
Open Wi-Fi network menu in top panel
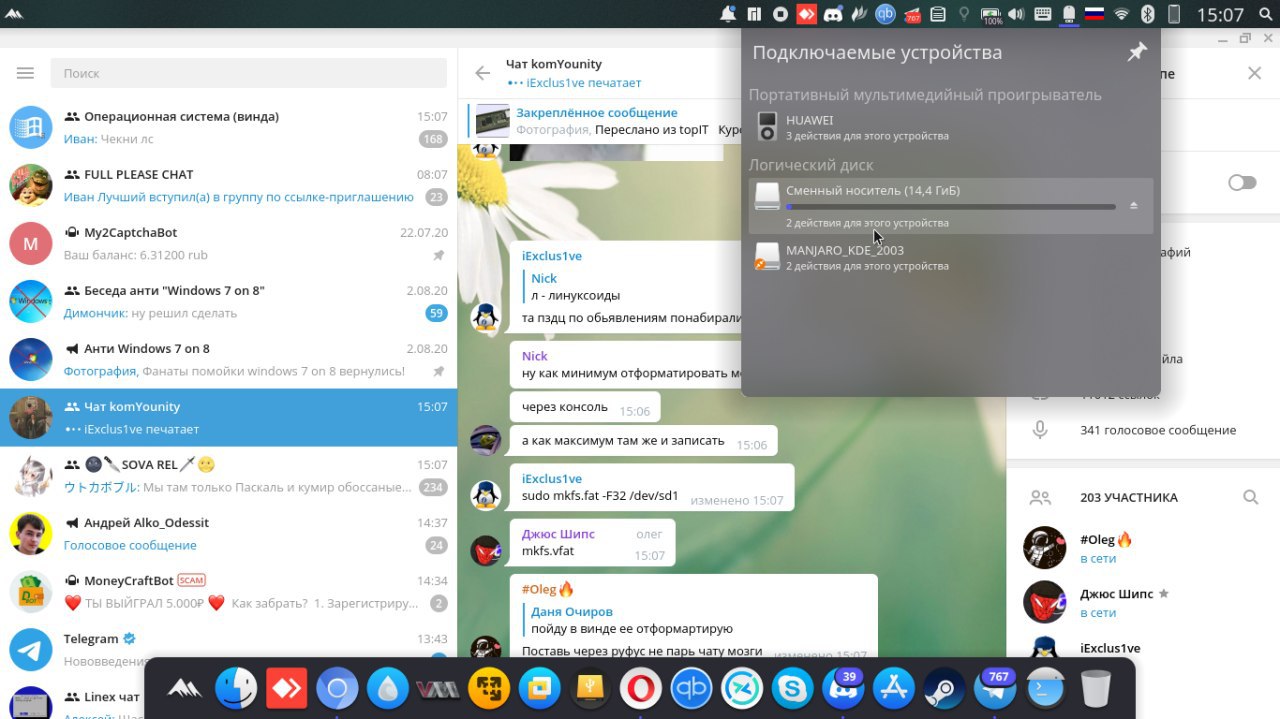(1122, 14)
